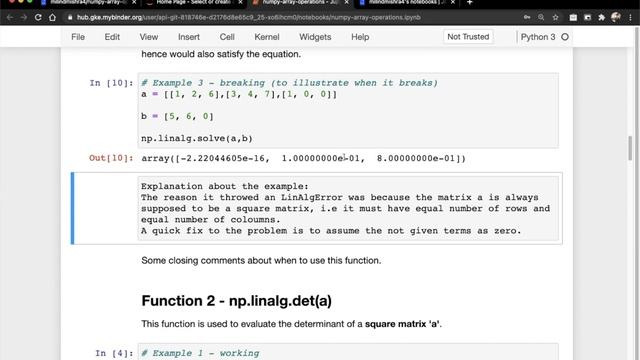Click the '# Example 3 - breaking' comment line
Viewport: 640px width, 360px height.
coord(289,83)
